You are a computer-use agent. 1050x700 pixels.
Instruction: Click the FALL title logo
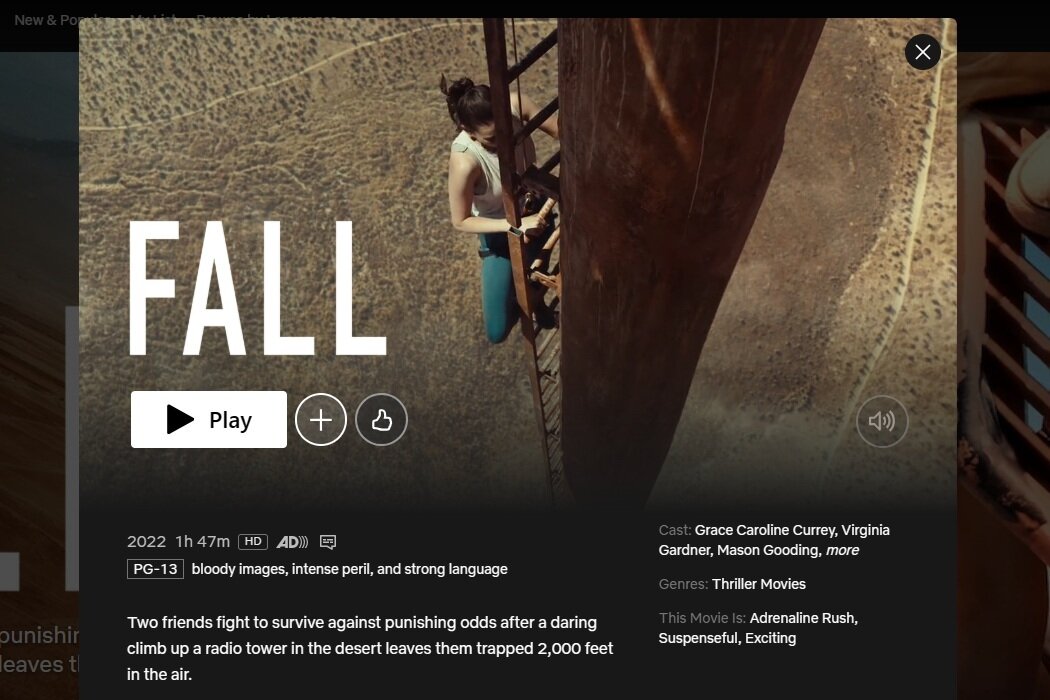[x=257, y=288]
